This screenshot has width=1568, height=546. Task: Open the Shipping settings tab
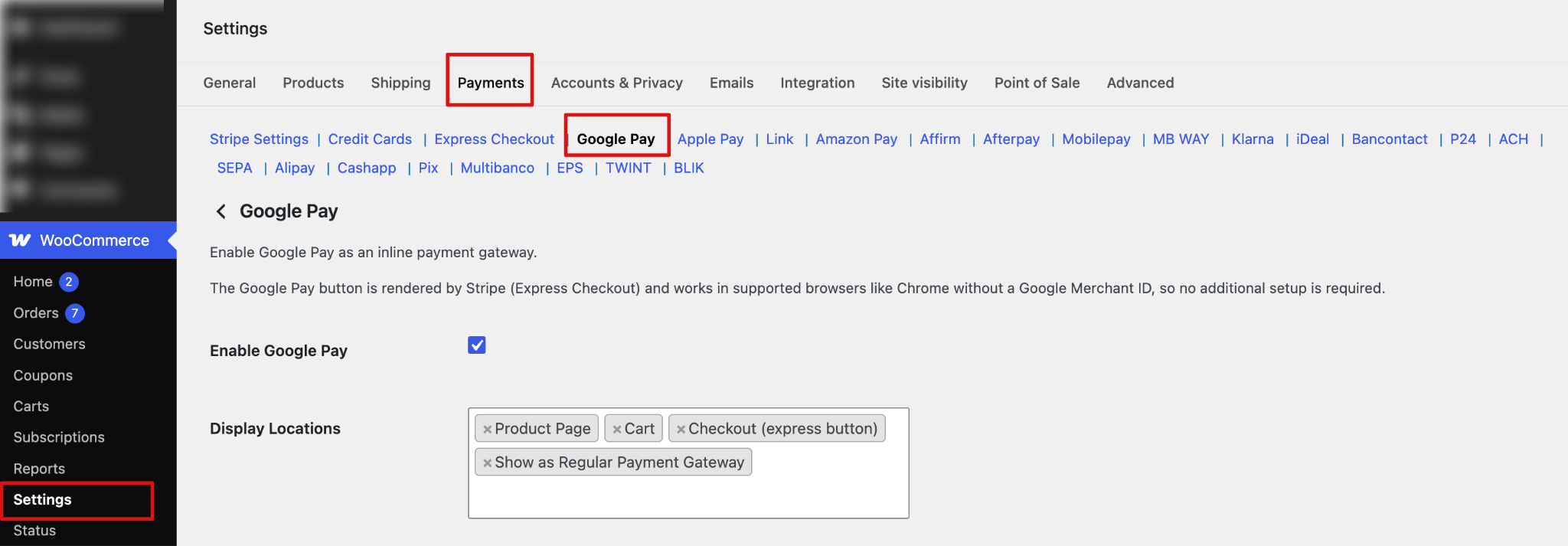pos(400,83)
